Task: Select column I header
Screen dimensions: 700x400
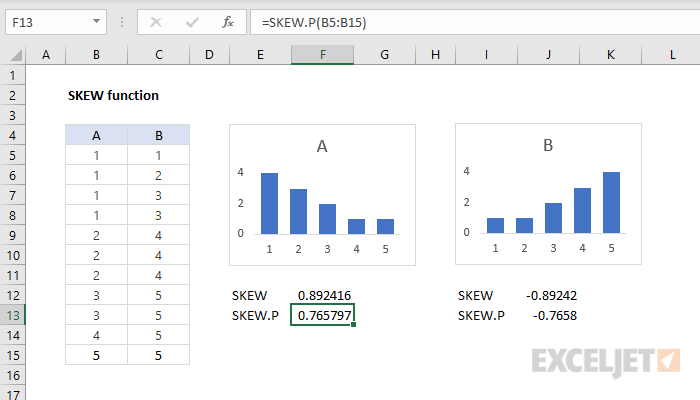Action: [486, 55]
